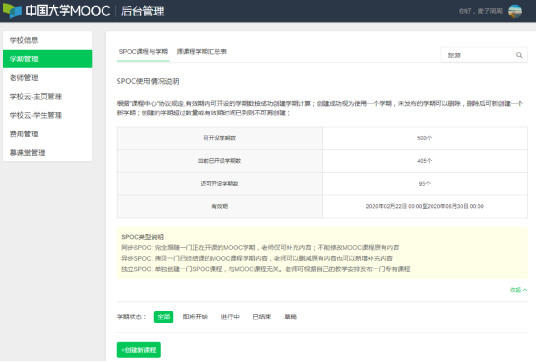Click the 异步SPOC description line
The image size is (536, 362).
(x=257, y=258)
